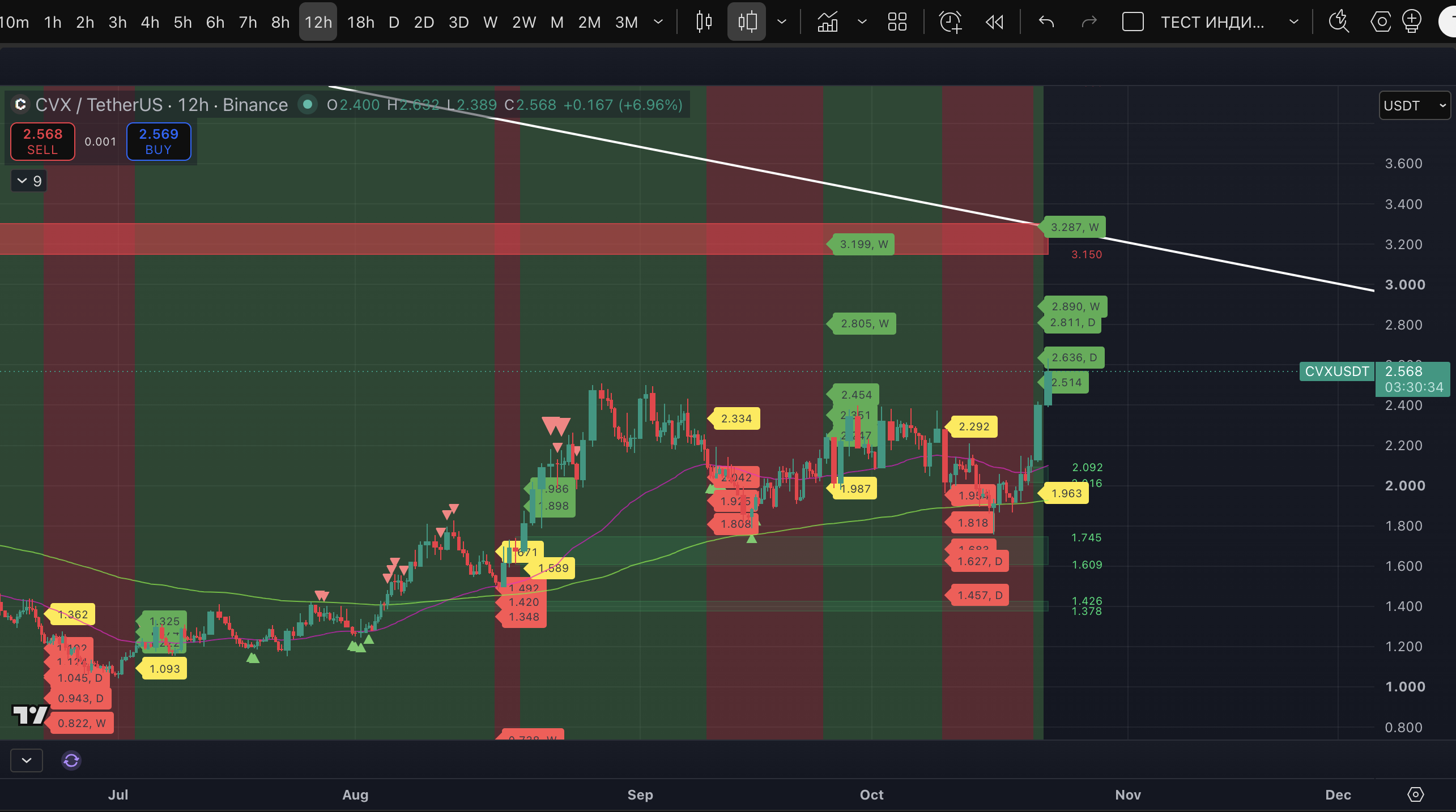This screenshot has height=812, width=1456.
Task: Toggle the green market status dot
Action: tap(308, 104)
